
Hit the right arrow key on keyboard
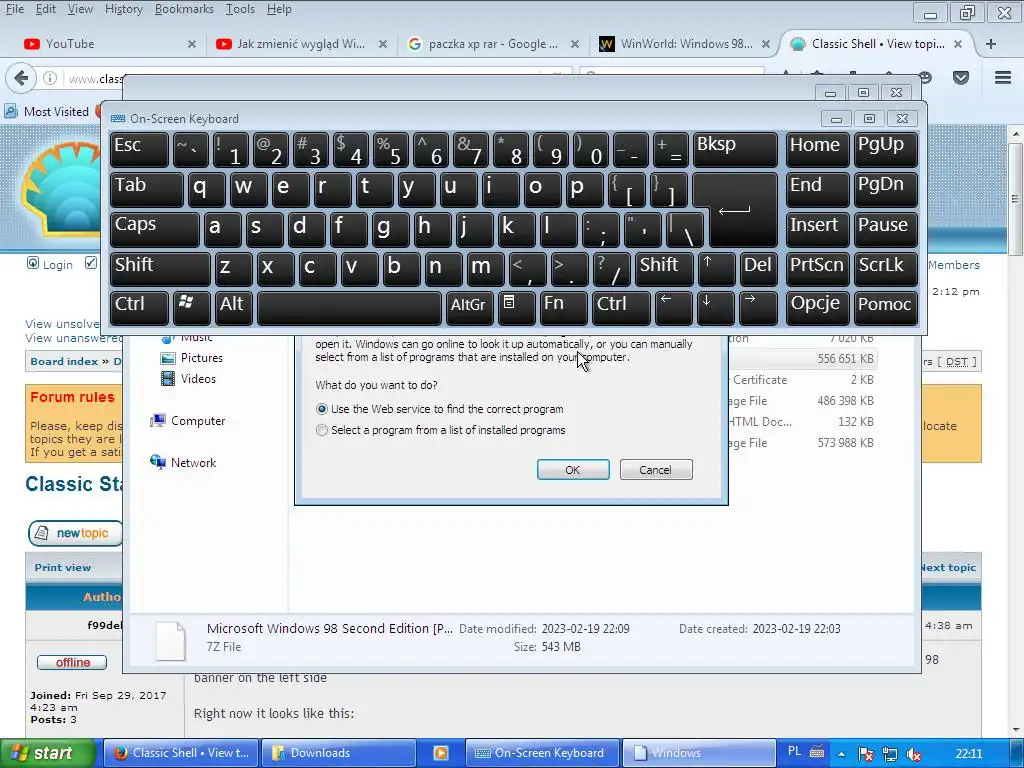pos(758,308)
